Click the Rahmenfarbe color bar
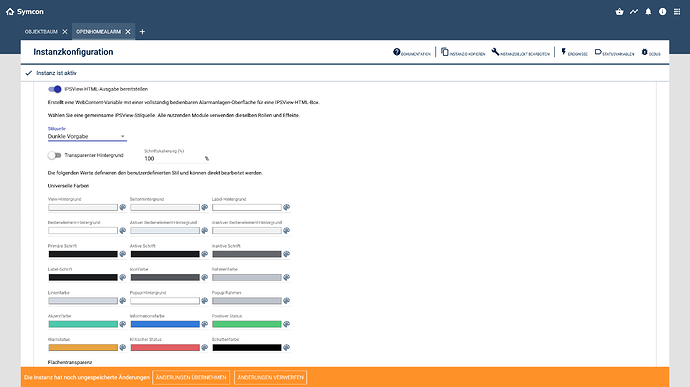The width and height of the screenshot is (690, 387). point(247,277)
